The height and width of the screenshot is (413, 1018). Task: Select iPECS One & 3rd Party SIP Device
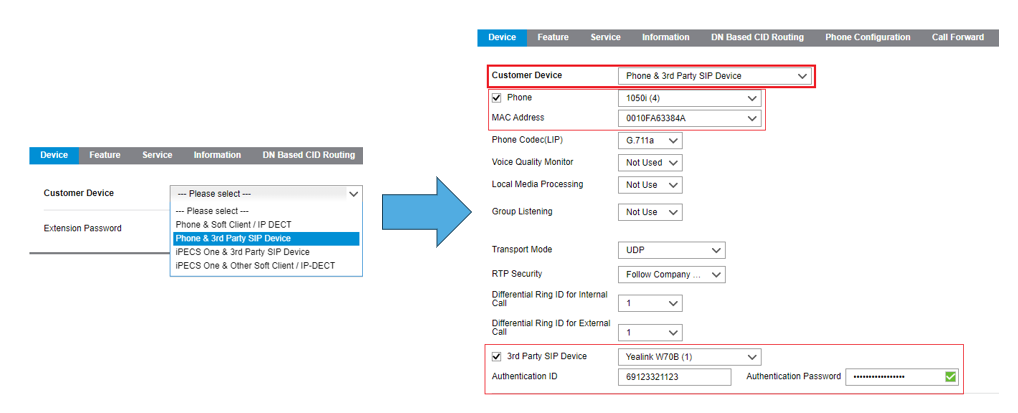click(243, 252)
